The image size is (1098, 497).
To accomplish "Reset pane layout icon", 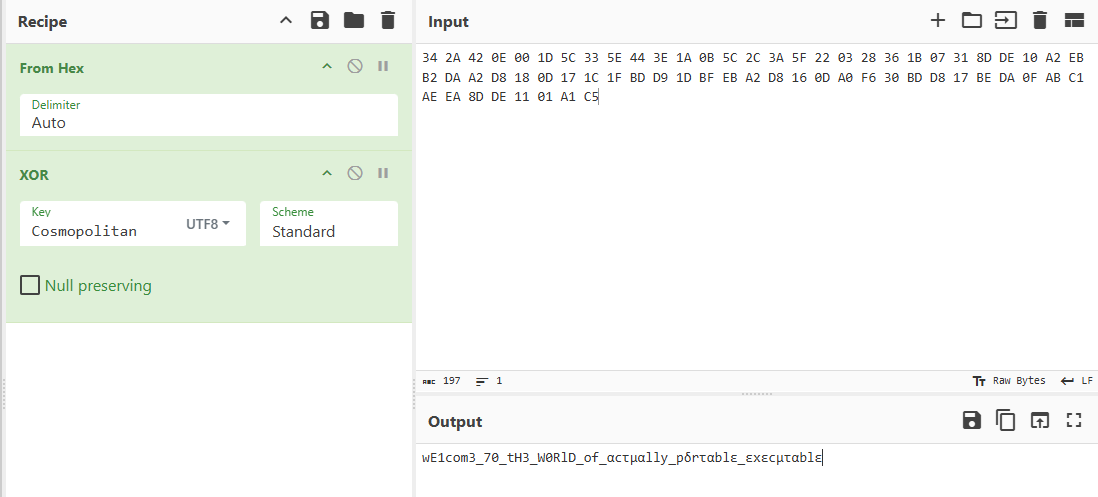I will (1074, 20).
